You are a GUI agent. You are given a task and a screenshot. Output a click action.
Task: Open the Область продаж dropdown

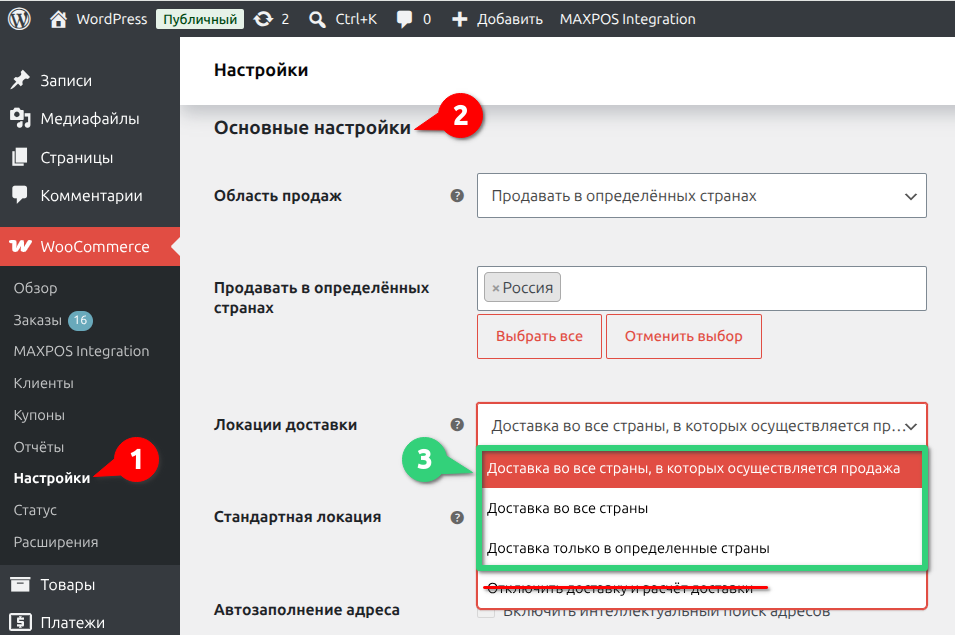coord(702,195)
